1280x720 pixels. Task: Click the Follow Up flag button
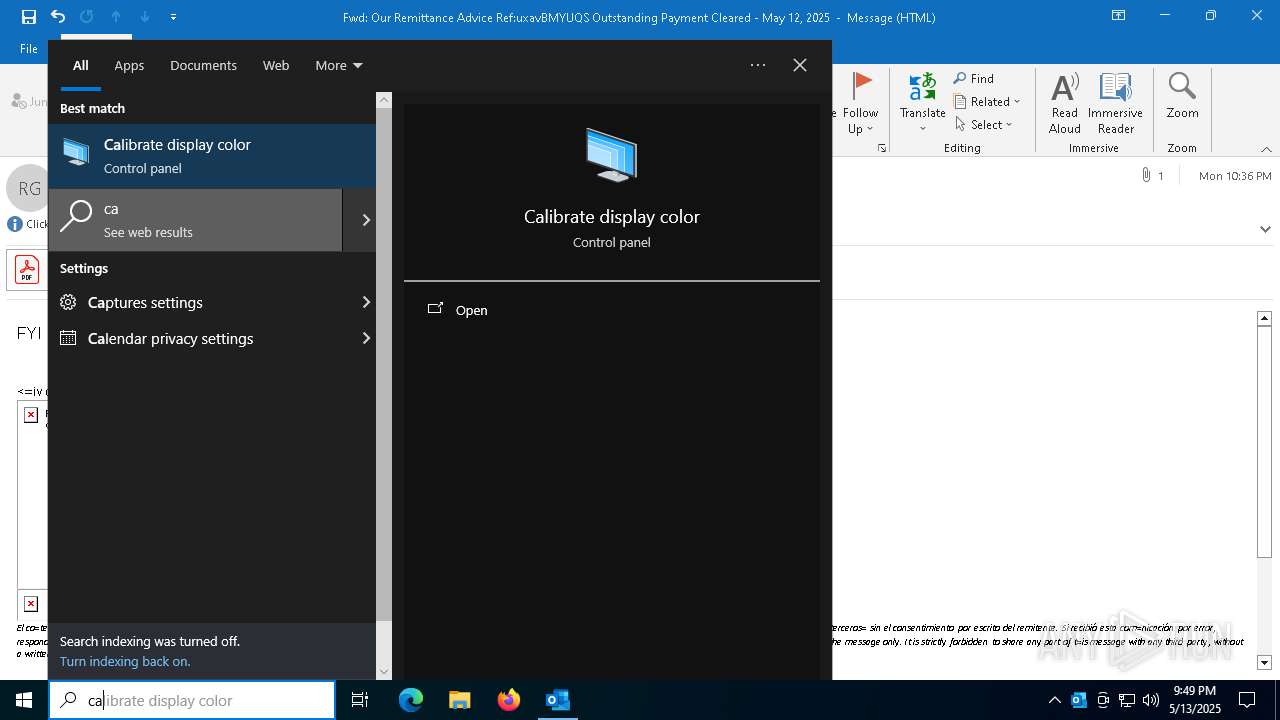(x=860, y=103)
